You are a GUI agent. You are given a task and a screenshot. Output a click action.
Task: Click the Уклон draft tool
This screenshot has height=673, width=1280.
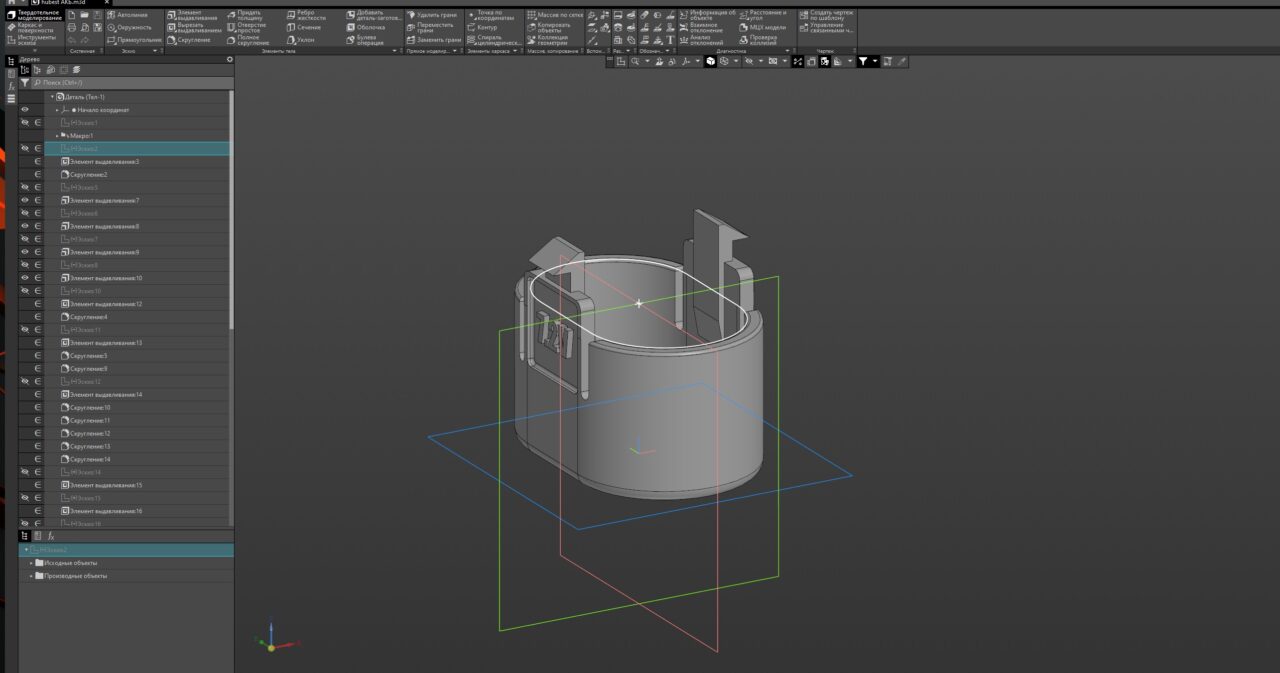(300, 40)
